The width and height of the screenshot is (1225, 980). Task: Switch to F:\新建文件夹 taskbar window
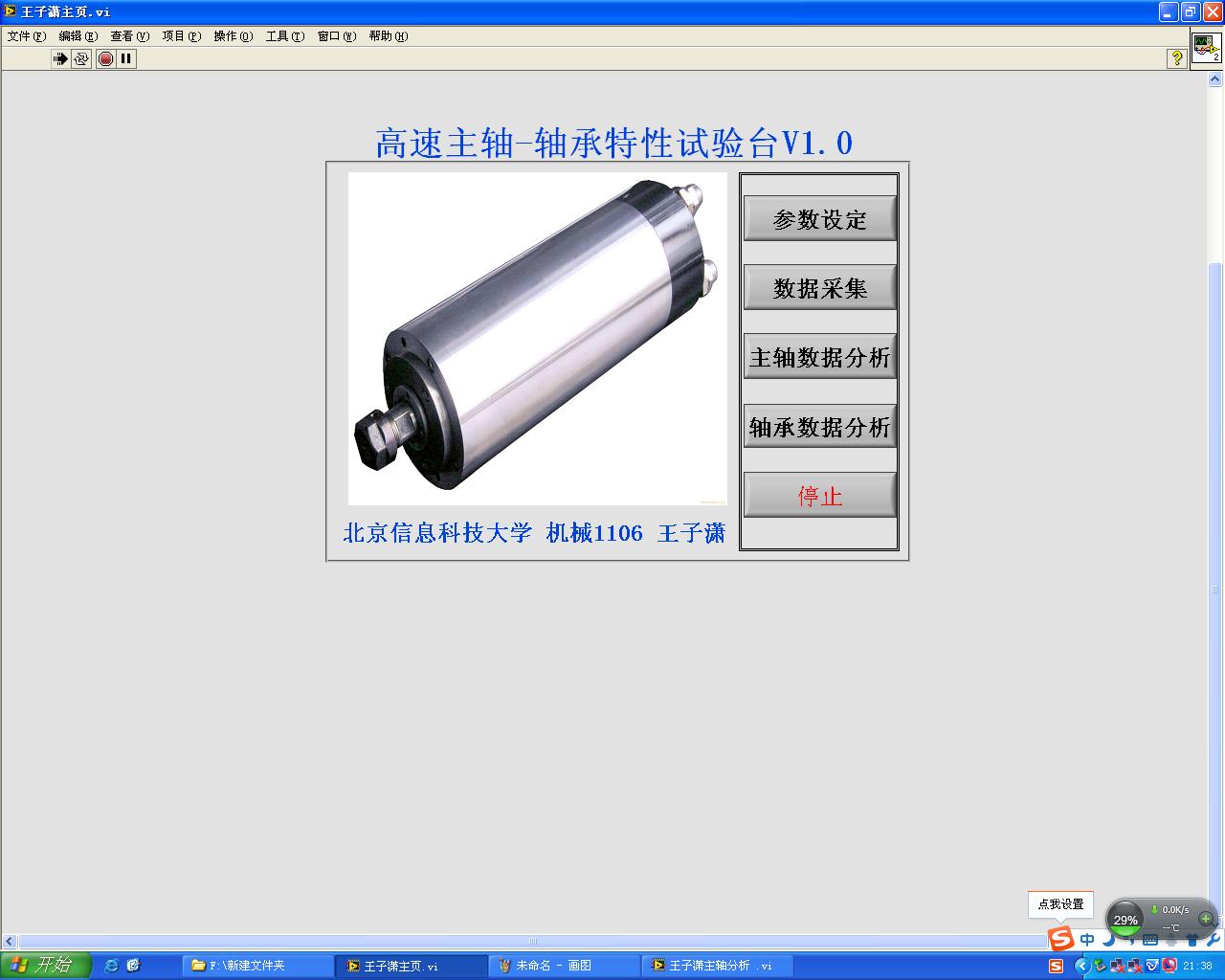click(258, 966)
